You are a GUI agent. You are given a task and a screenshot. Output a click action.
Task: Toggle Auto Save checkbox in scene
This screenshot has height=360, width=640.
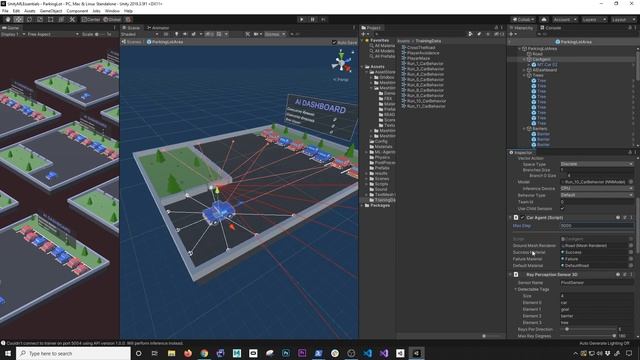coord(334,42)
